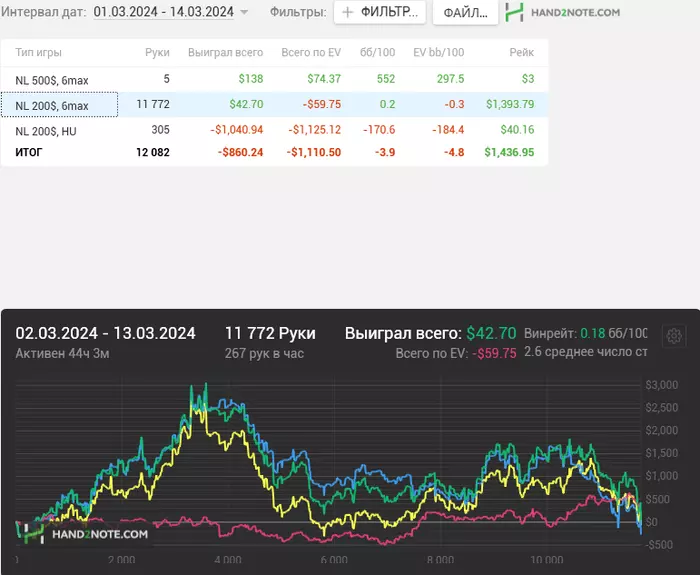
Task: Click the $1,393.79 rake cell
Action: [x=510, y=104]
